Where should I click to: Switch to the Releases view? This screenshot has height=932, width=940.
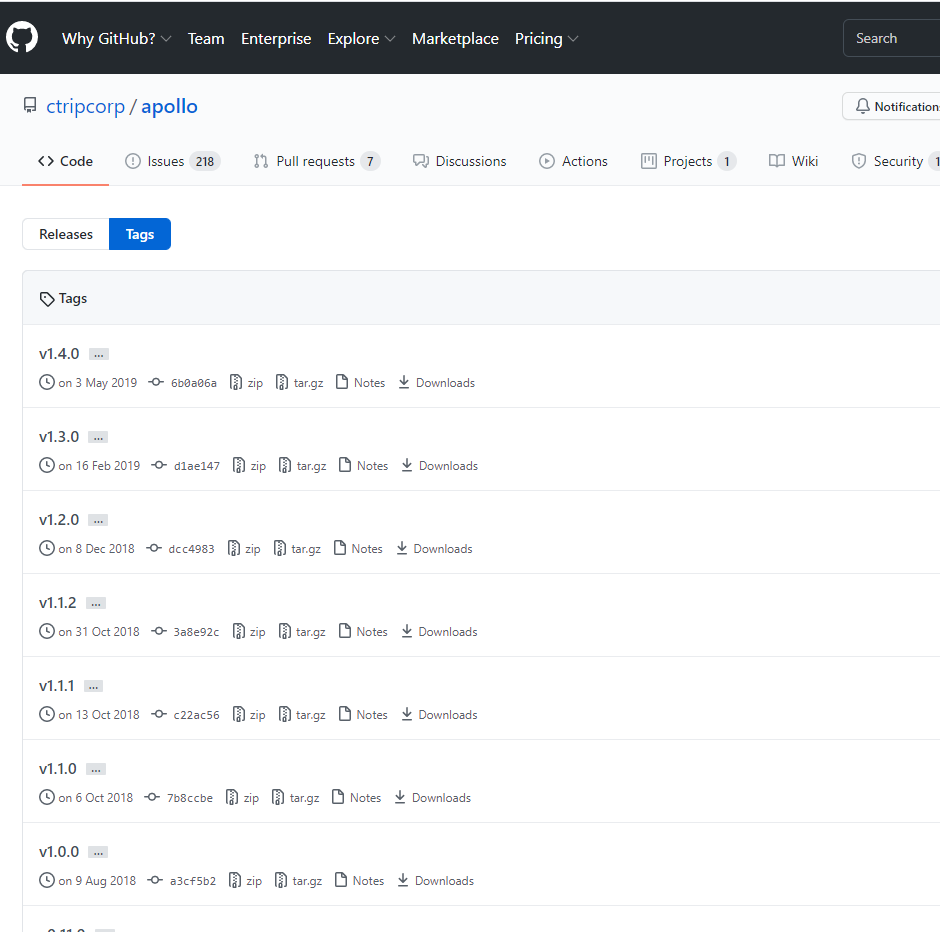[x=66, y=234]
